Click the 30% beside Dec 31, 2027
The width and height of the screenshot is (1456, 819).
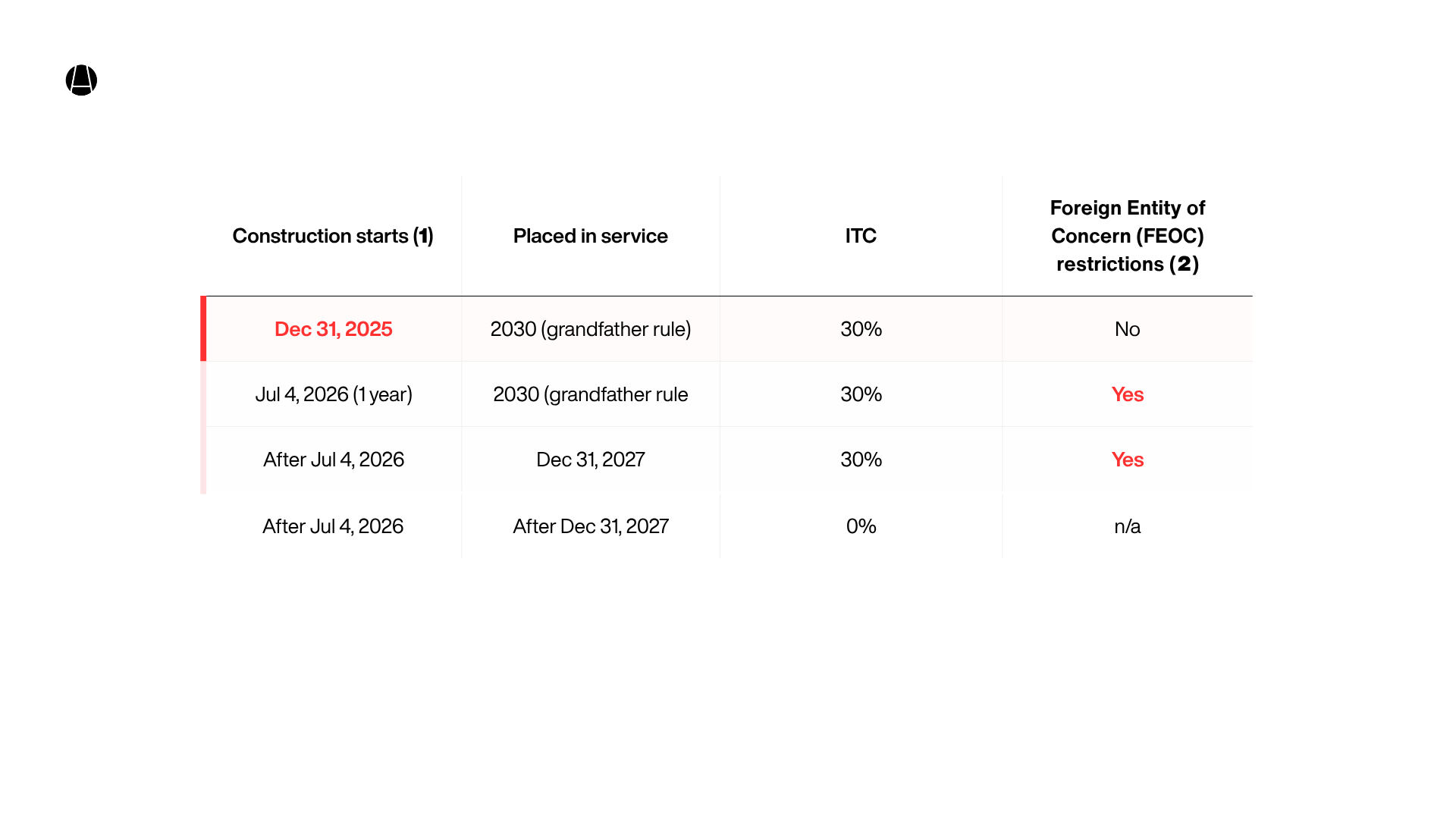point(861,460)
